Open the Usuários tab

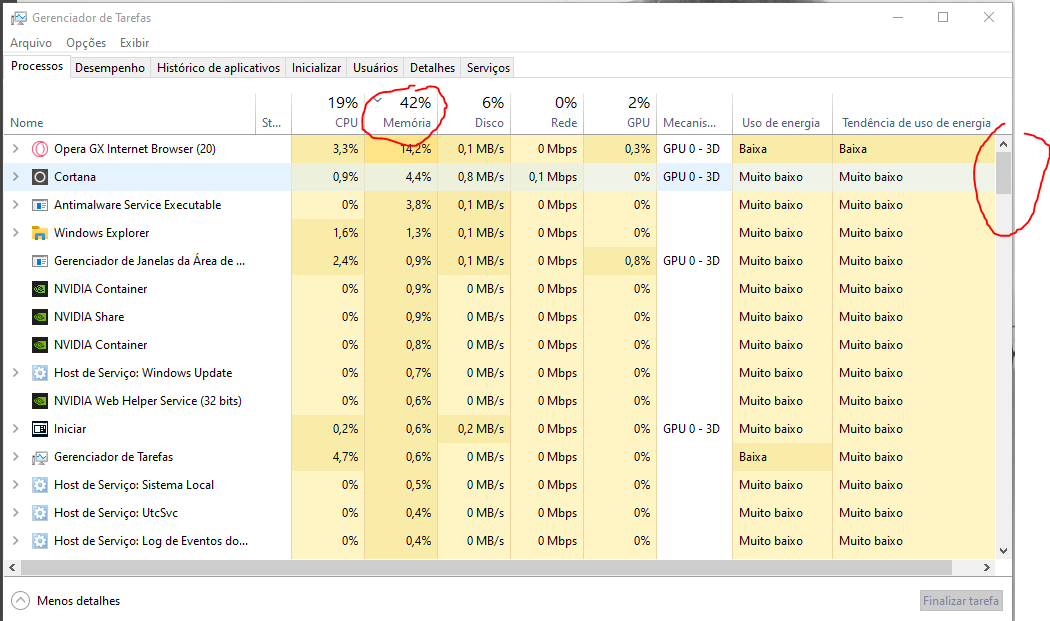point(376,68)
